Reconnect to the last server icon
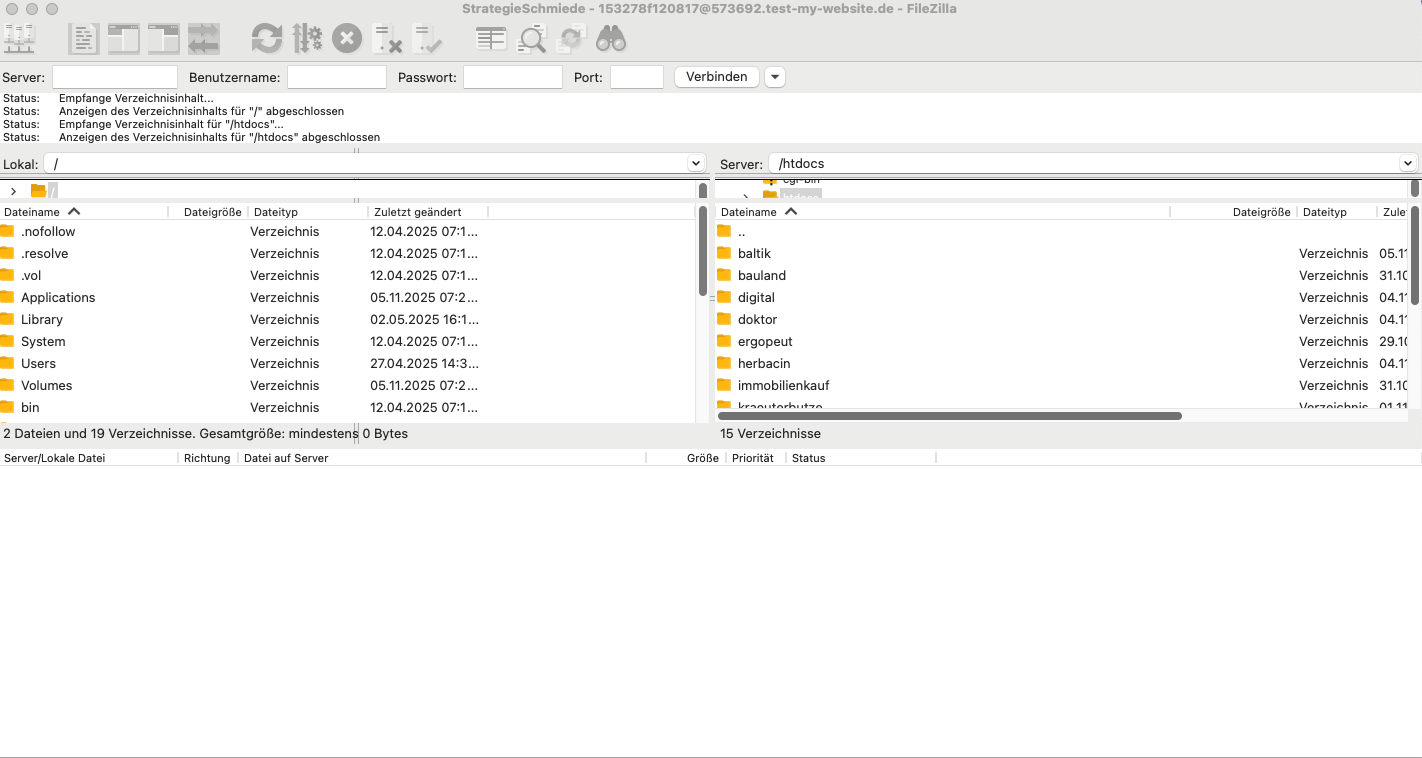The width and height of the screenshot is (1422, 758). [427, 39]
